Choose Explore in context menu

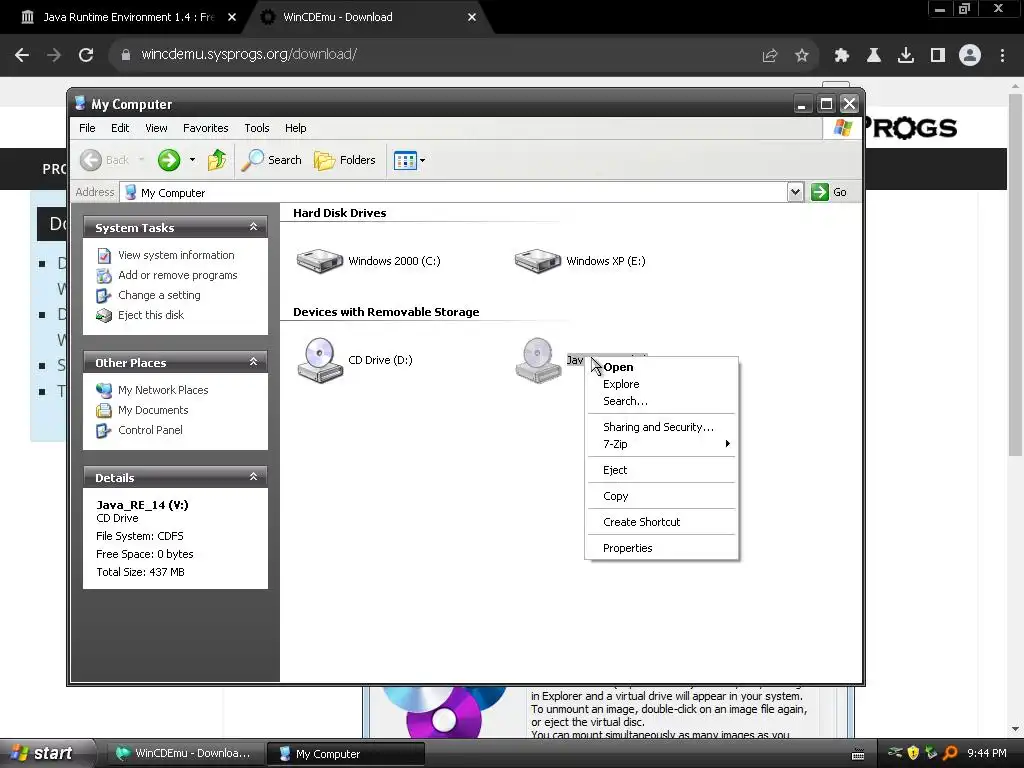click(662, 384)
